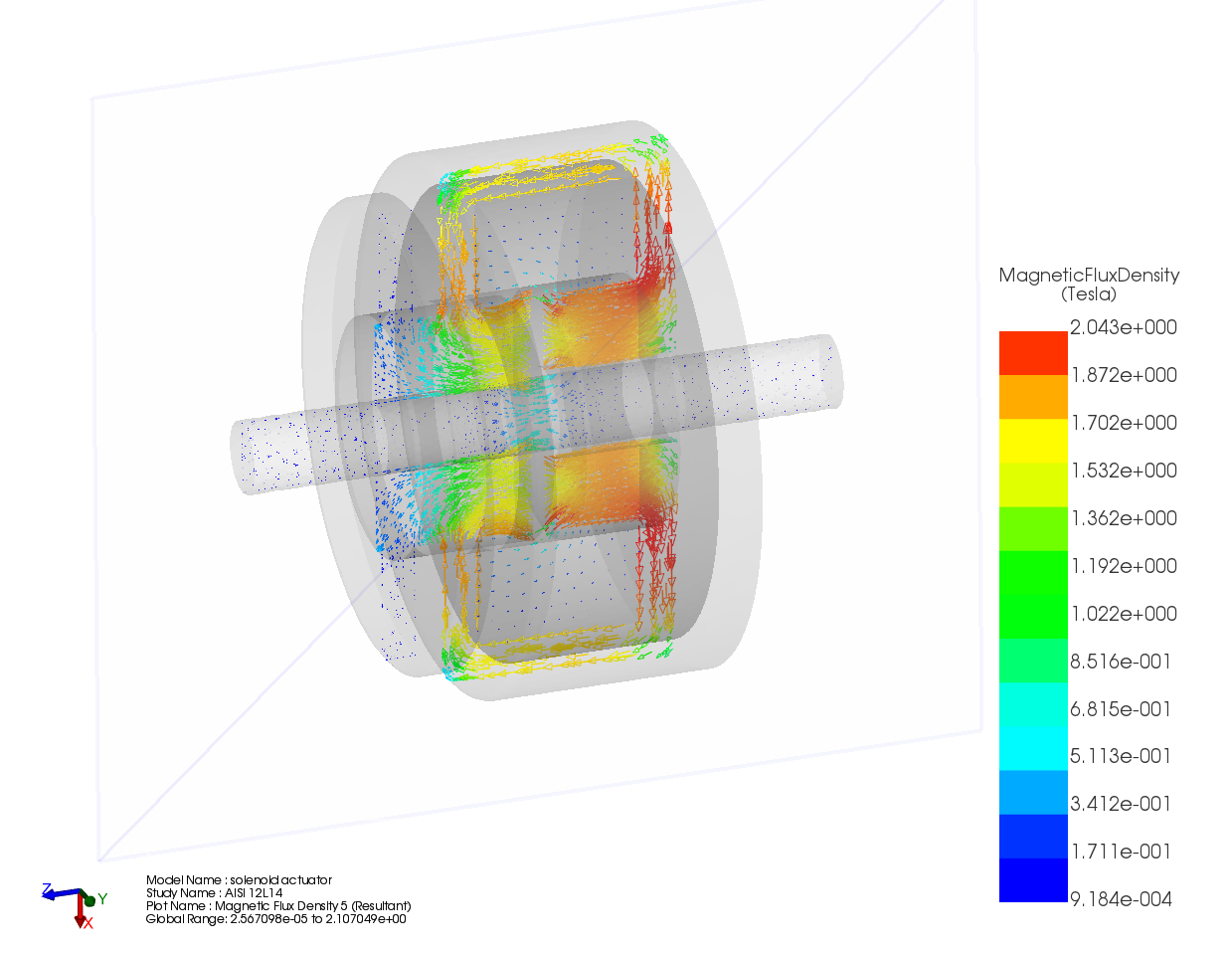The width and height of the screenshot is (1232, 953).
Task: Click the Study Name AISI 12L14 text
Action: tap(213, 892)
